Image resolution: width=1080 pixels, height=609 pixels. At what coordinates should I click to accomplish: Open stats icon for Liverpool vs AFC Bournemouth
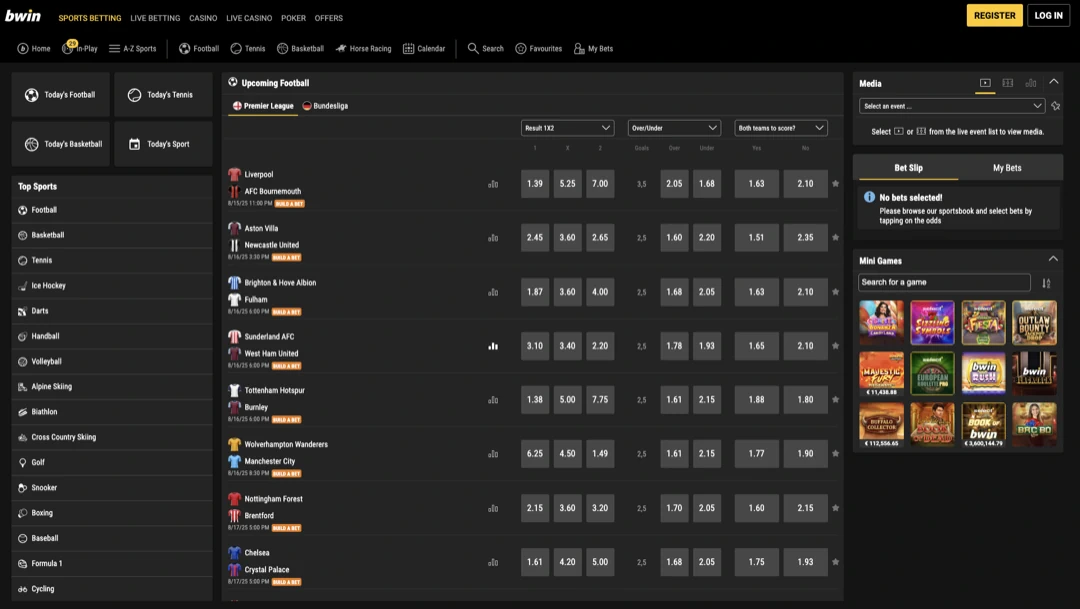[493, 184]
